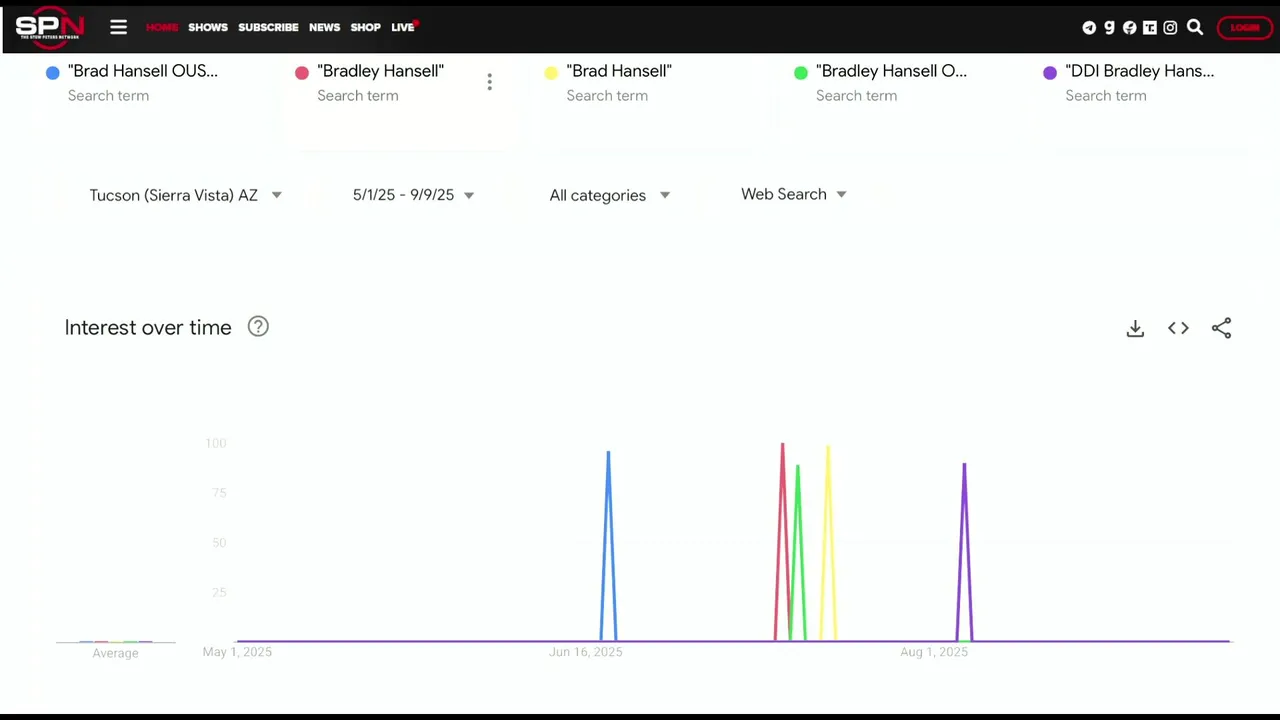Open the embed code icon

tap(1178, 328)
